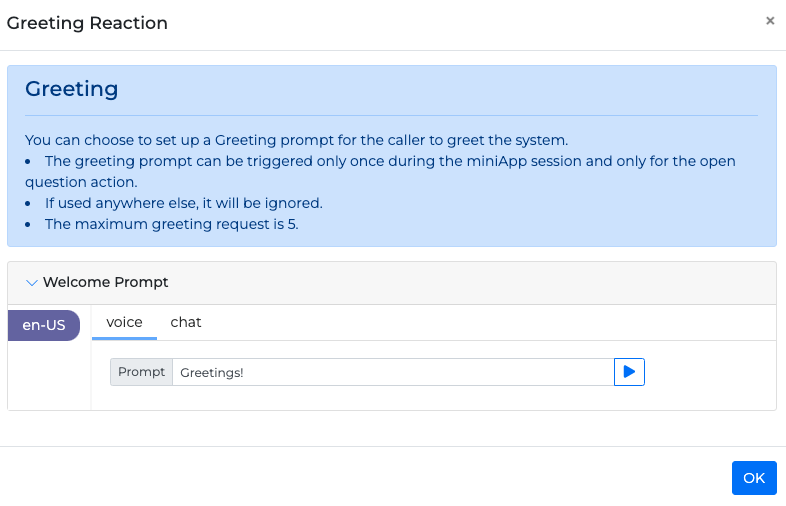
Task: Click the 'If used anywhere else' bullet
Action: pos(183,203)
